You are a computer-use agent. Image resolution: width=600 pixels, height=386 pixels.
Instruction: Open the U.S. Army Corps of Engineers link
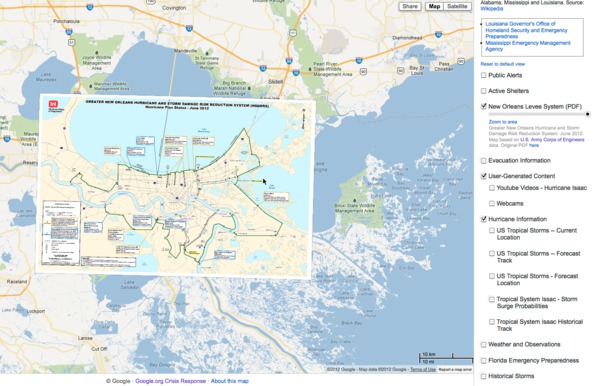552,140
